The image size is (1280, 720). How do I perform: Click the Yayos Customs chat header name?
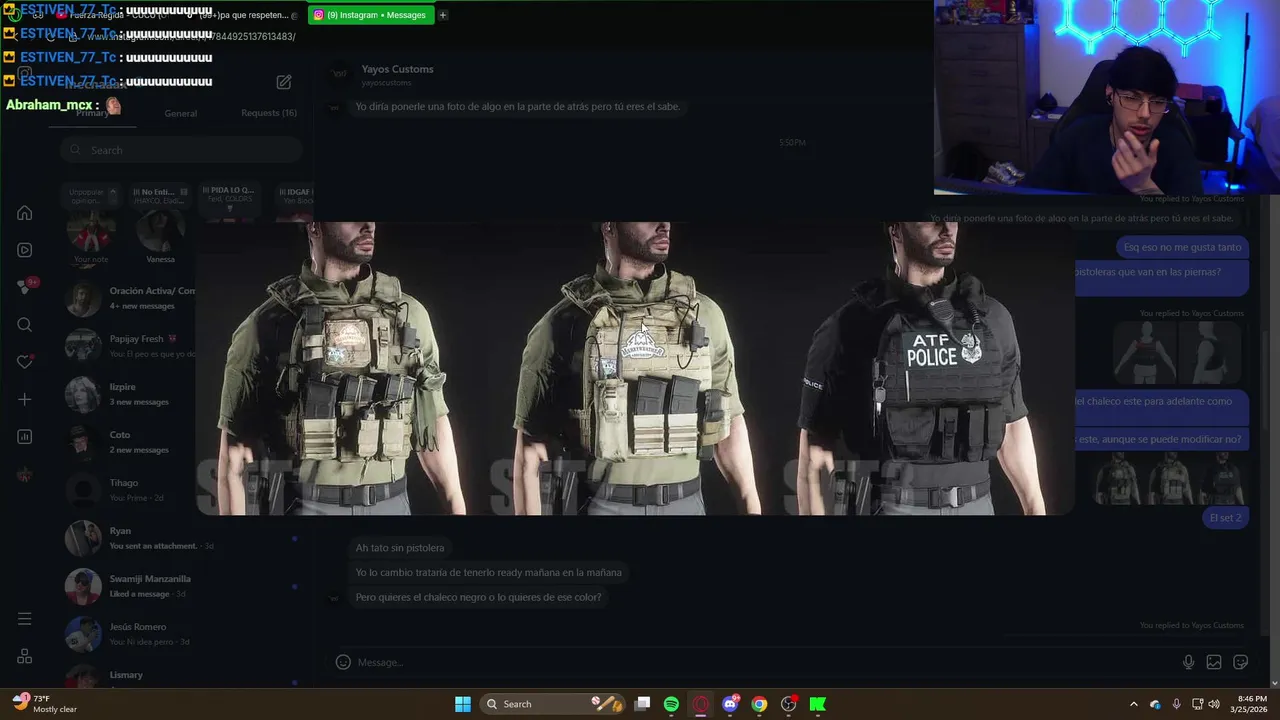397,69
